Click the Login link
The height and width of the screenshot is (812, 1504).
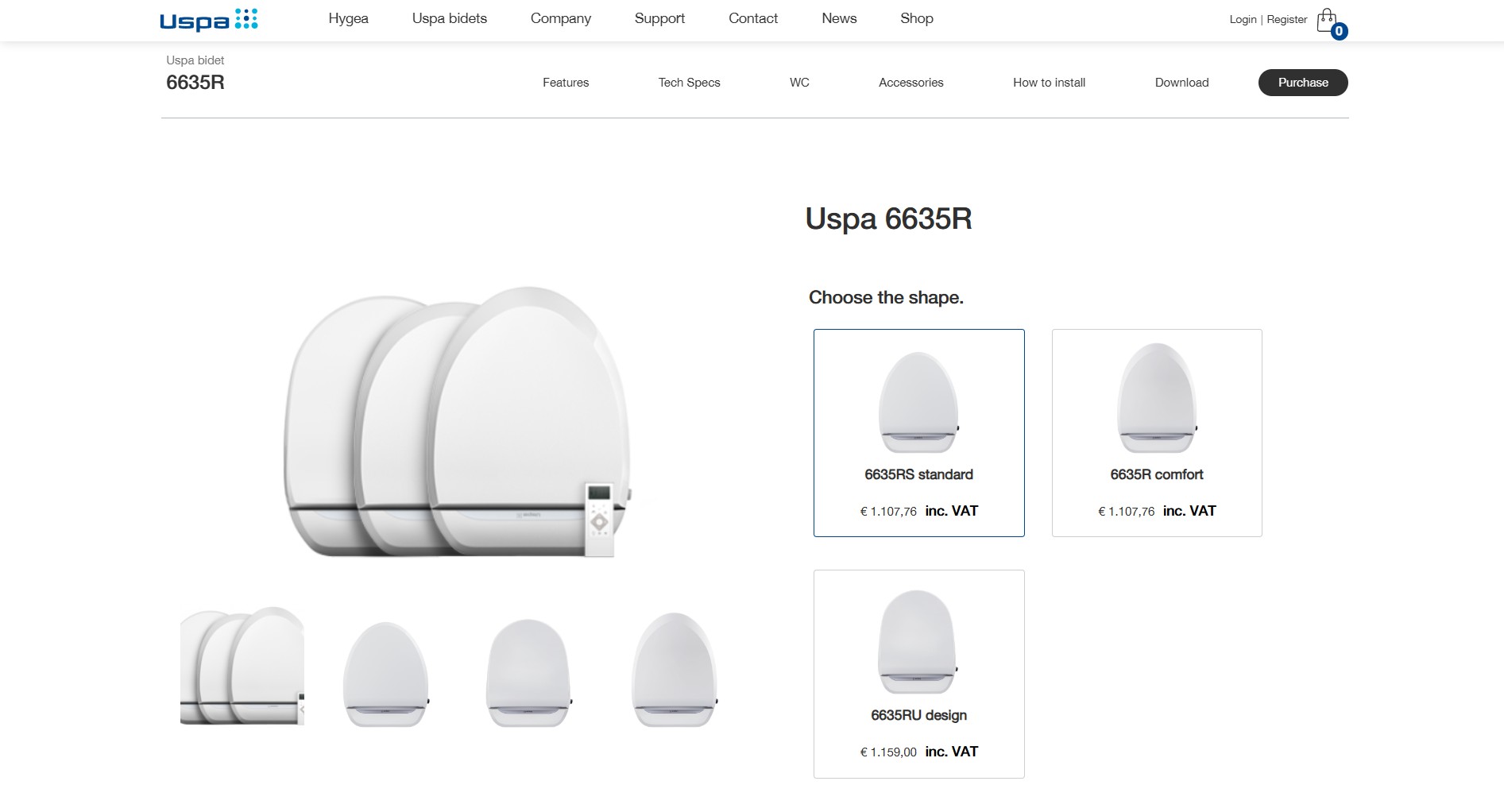[x=1243, y=19]
